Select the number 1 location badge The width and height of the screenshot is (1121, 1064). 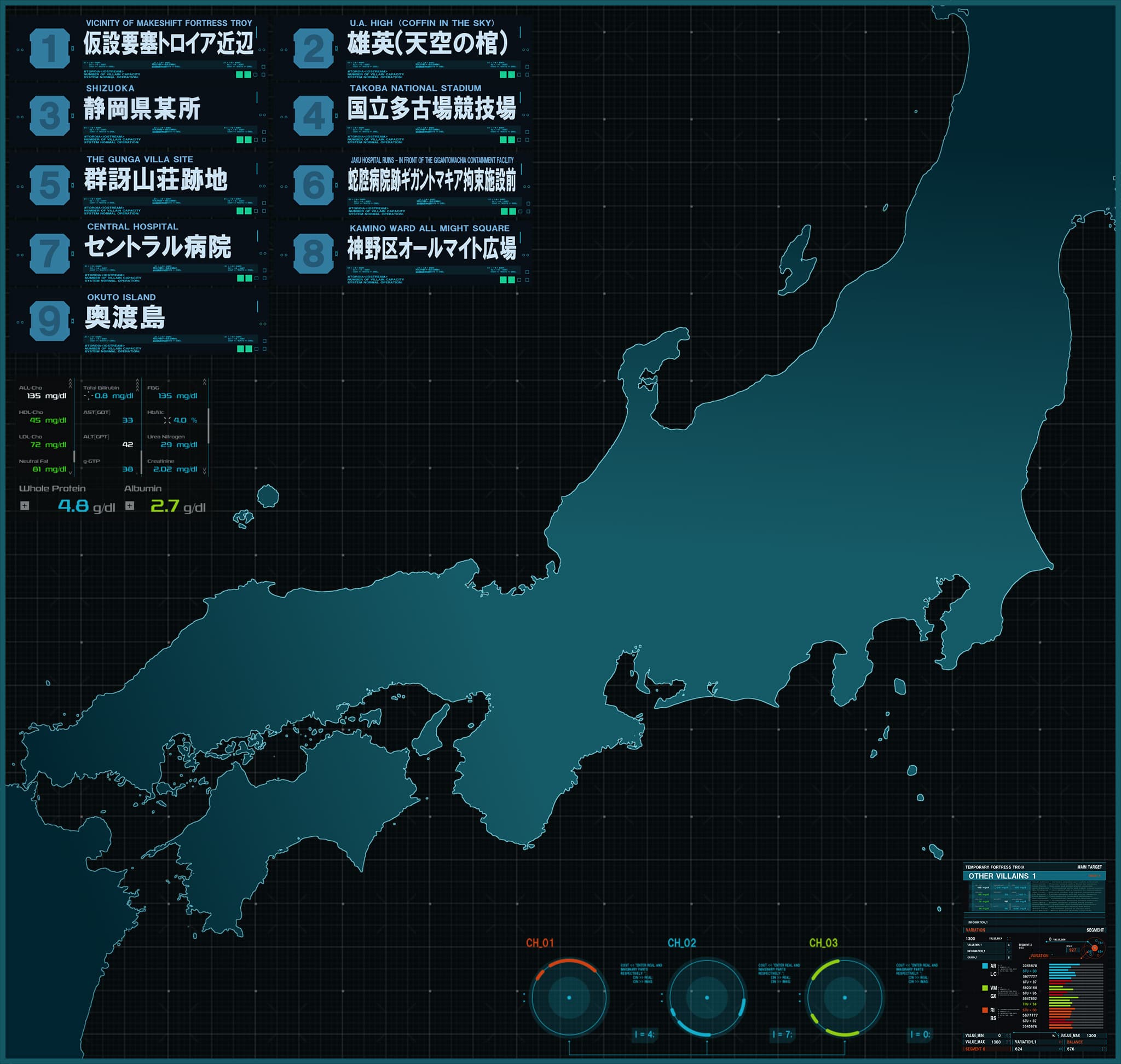click(x=50, y=48)
